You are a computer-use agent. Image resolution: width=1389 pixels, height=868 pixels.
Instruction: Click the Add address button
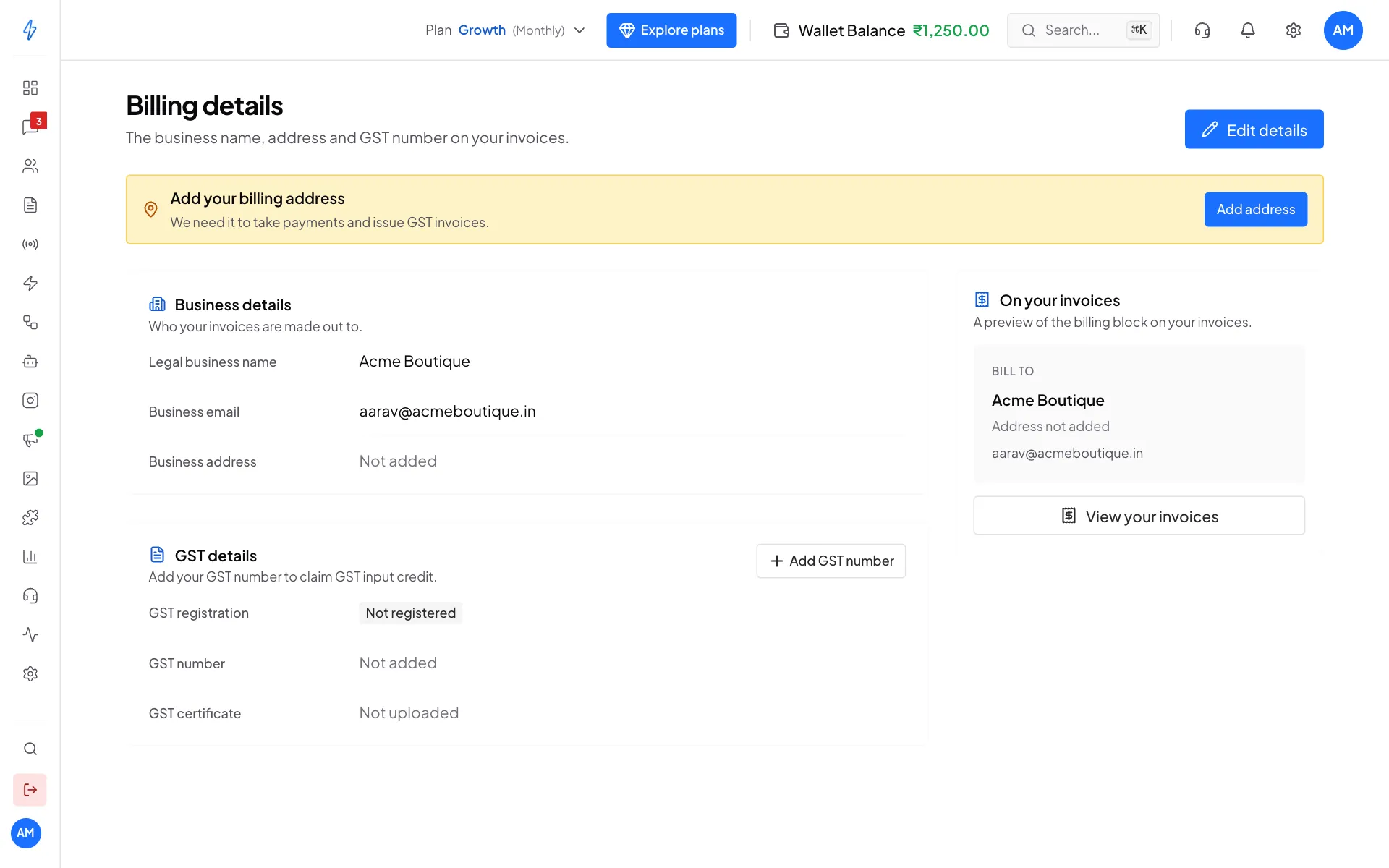(x=1255, y=209)
